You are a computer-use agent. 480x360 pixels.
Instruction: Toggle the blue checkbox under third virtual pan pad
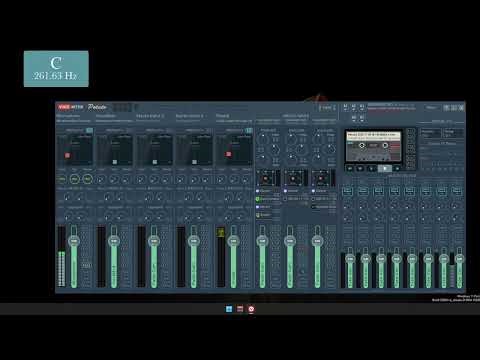pos(313,191)
